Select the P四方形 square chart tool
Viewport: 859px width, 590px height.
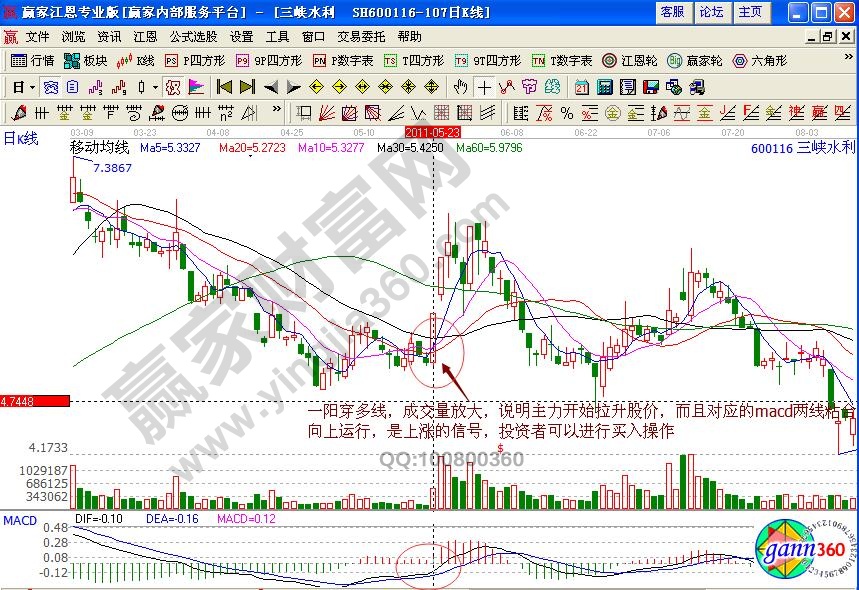[195, 60]
